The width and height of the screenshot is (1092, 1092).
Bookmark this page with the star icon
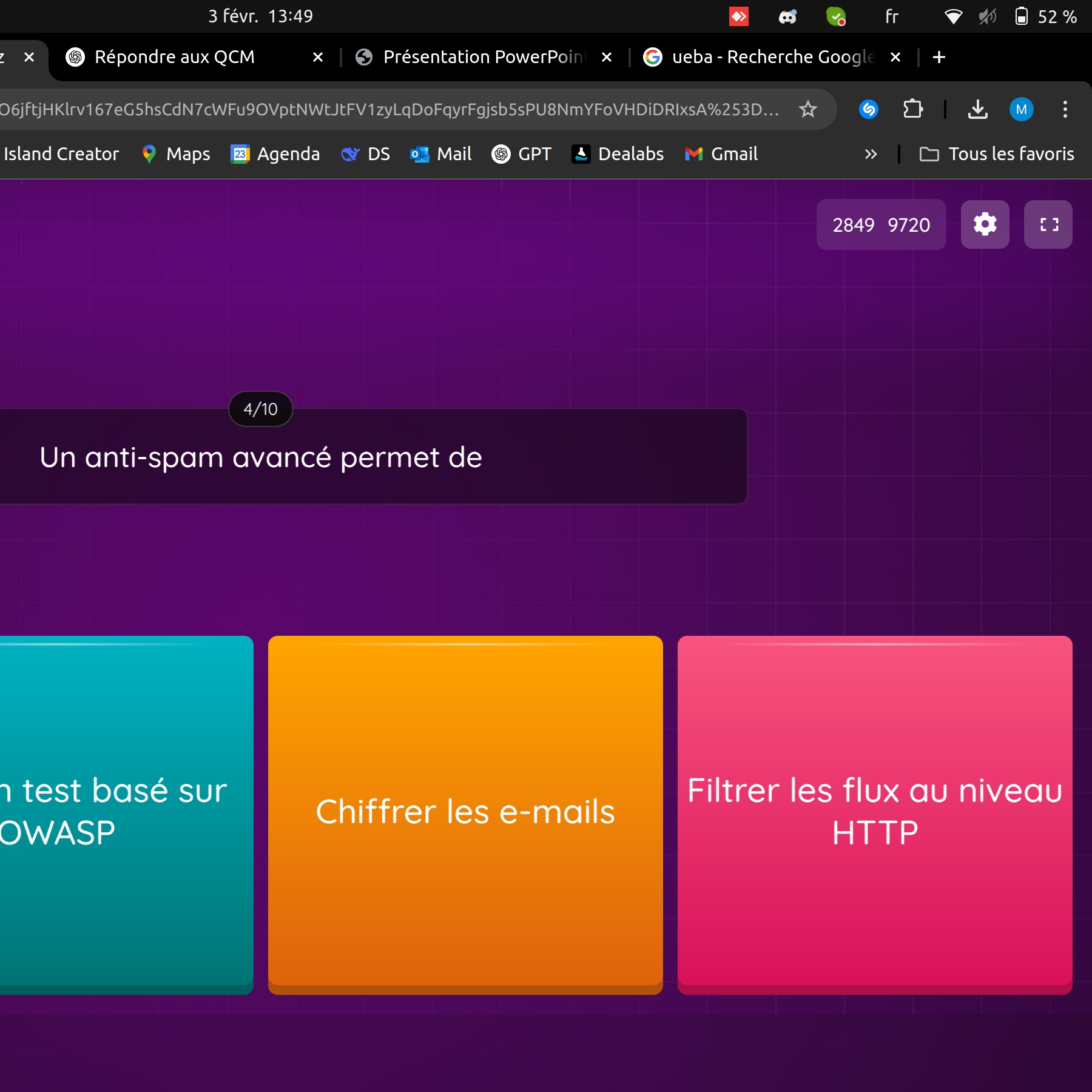807,109
